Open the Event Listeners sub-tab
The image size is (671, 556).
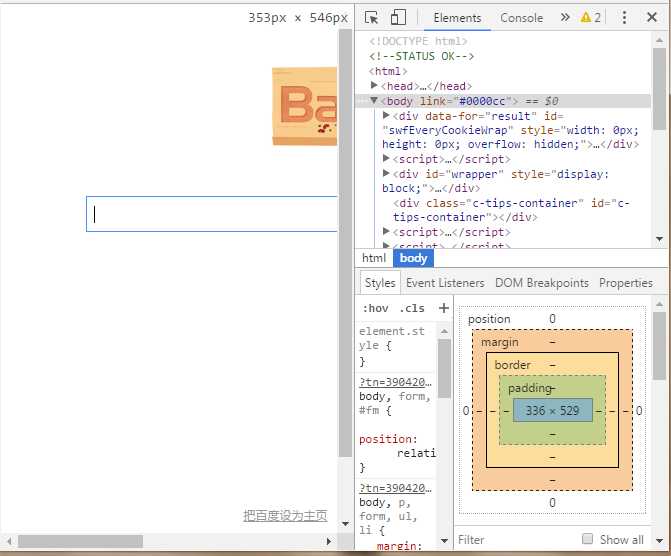coord(445,283)
